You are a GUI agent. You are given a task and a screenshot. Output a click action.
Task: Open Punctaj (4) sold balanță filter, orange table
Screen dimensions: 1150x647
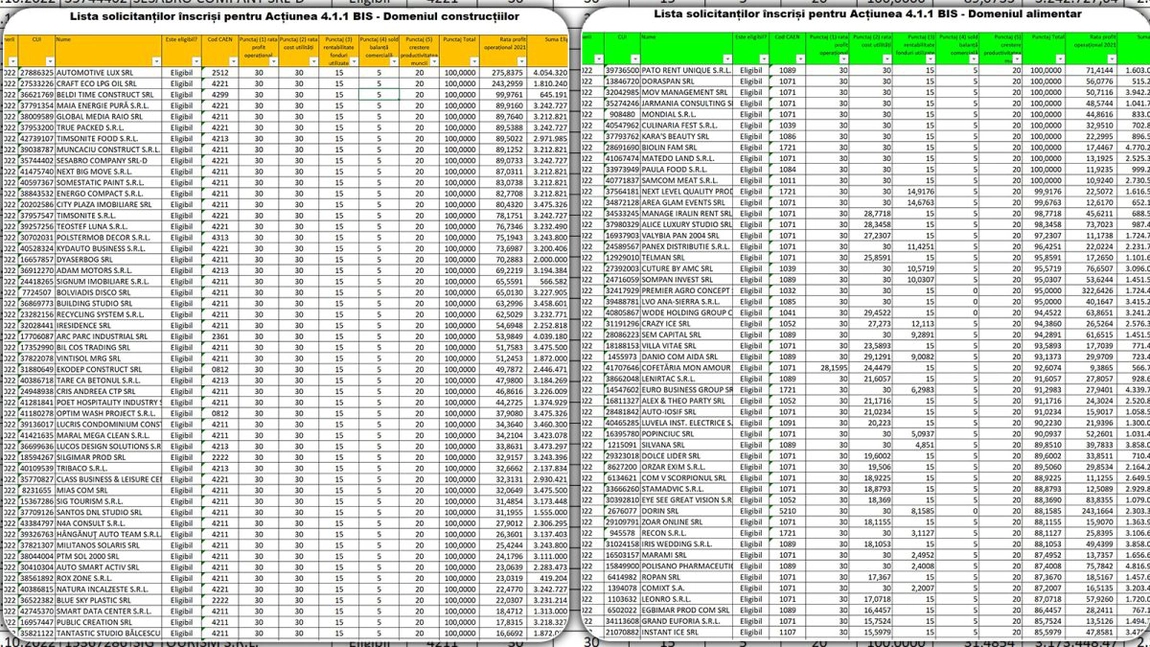394,62
